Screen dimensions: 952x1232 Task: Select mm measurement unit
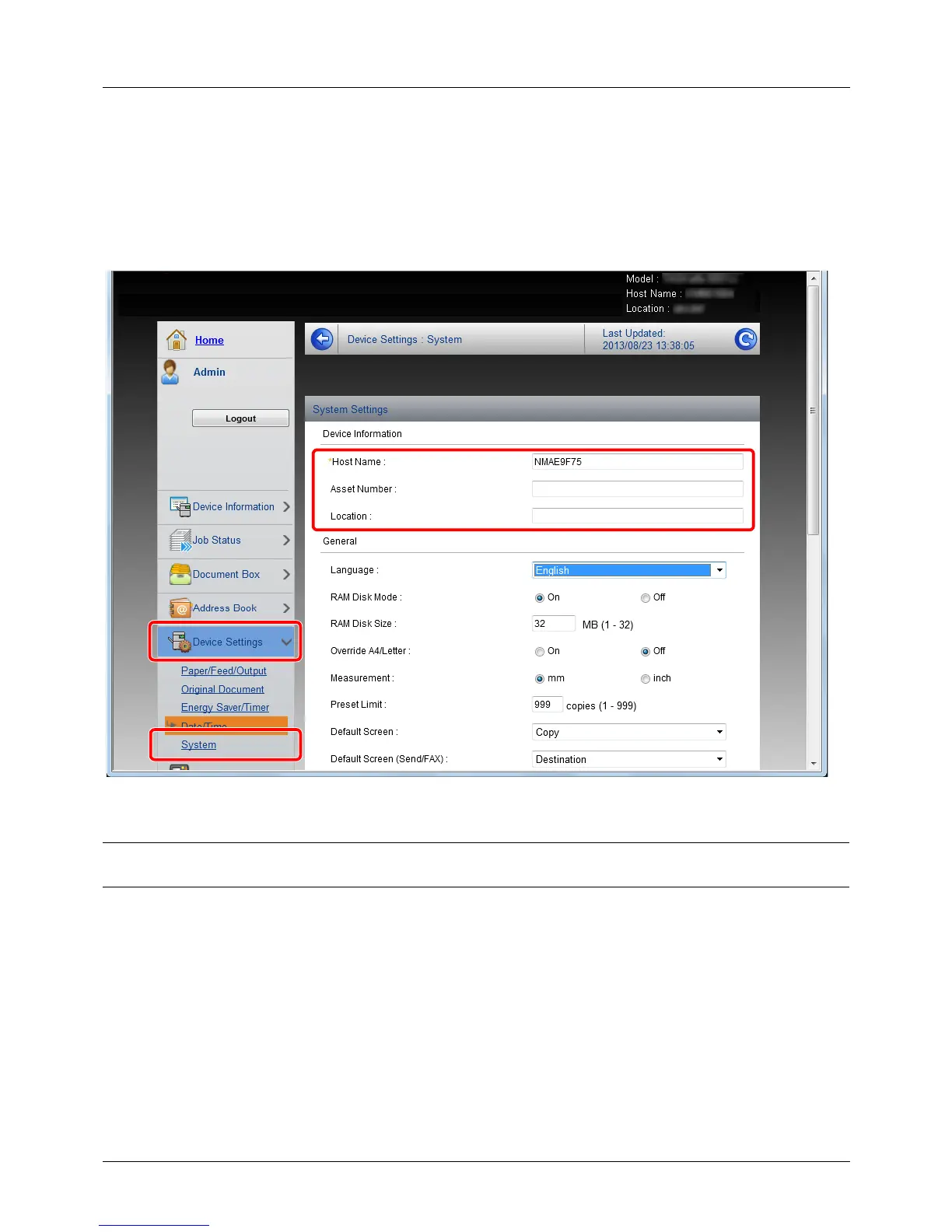[540, 679]
